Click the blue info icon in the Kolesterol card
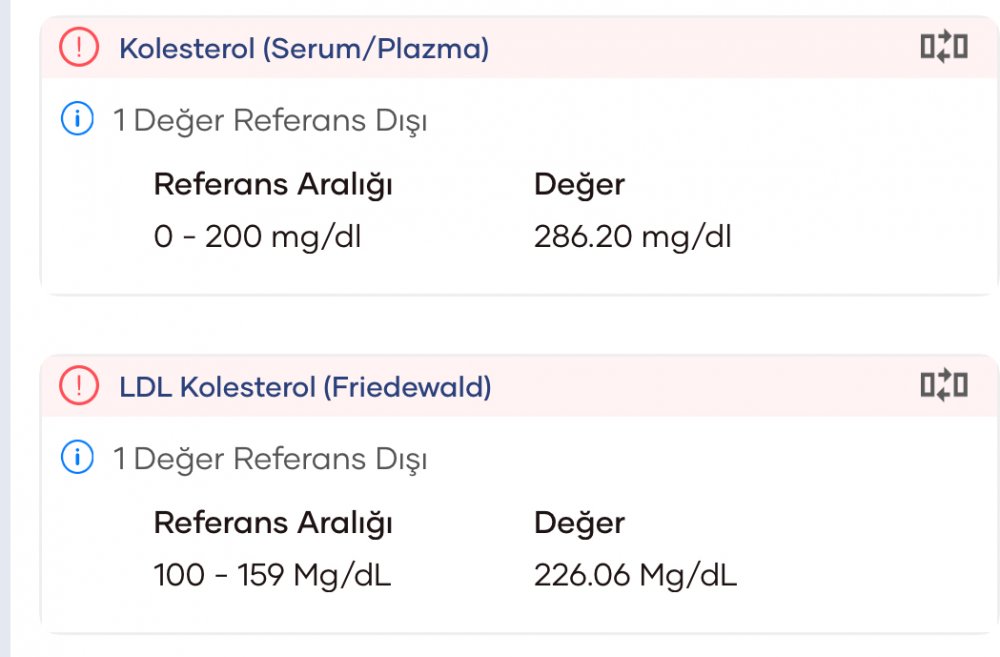 click(x=77, y=121)
